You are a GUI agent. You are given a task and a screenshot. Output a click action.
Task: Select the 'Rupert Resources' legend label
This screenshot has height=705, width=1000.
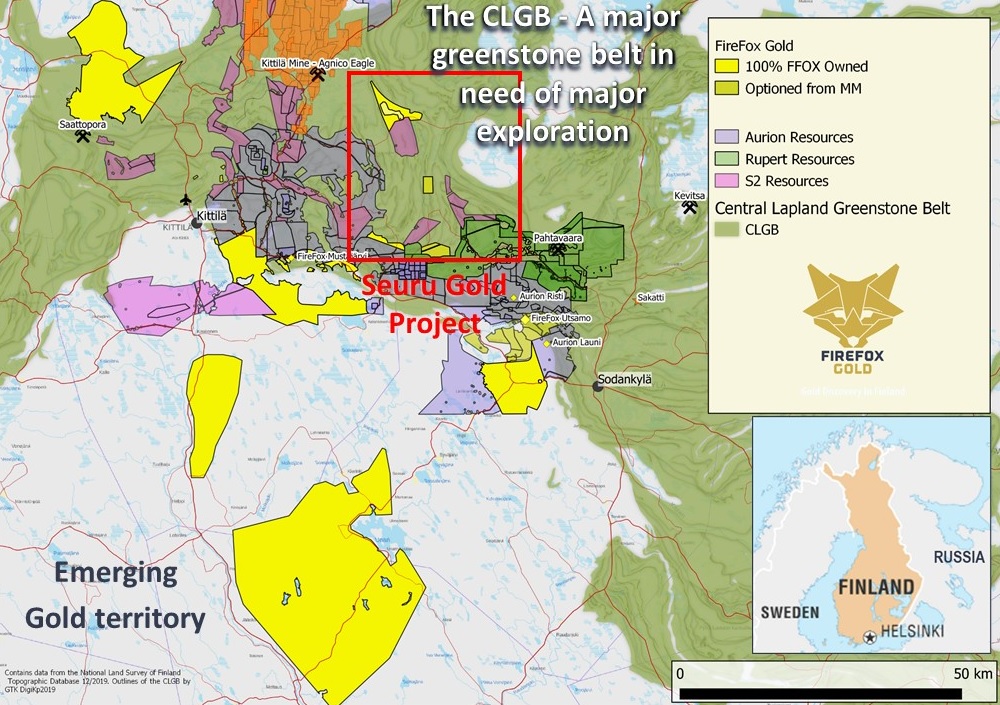click(x=800, y=160)
